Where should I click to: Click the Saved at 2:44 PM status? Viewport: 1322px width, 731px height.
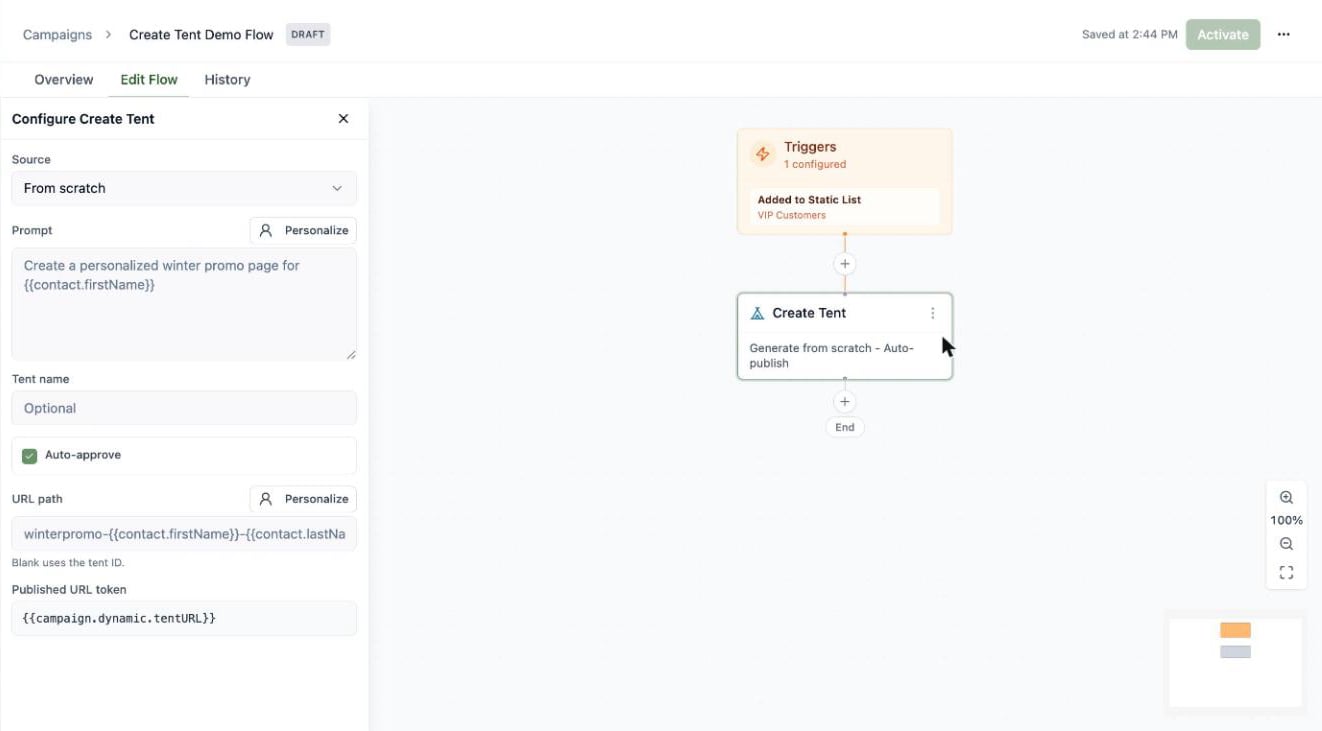coord(1130,34)
